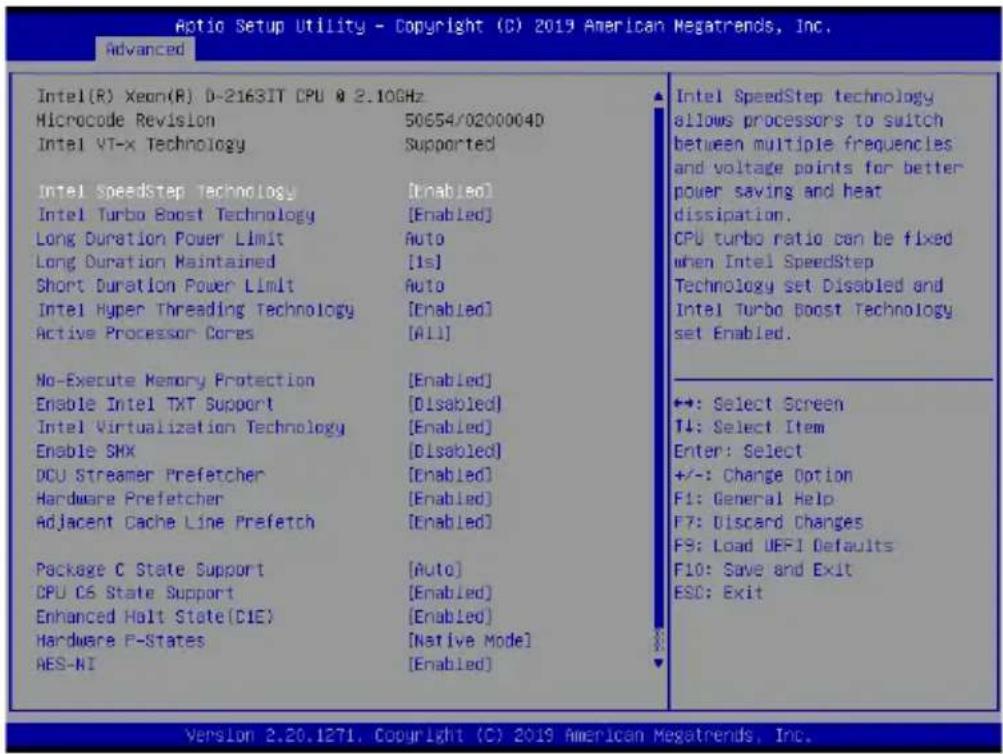The height and width of the screenshot is (754, 1003).
Task: Select CPU C6 State Support
Action: click(x=135, y=593)
